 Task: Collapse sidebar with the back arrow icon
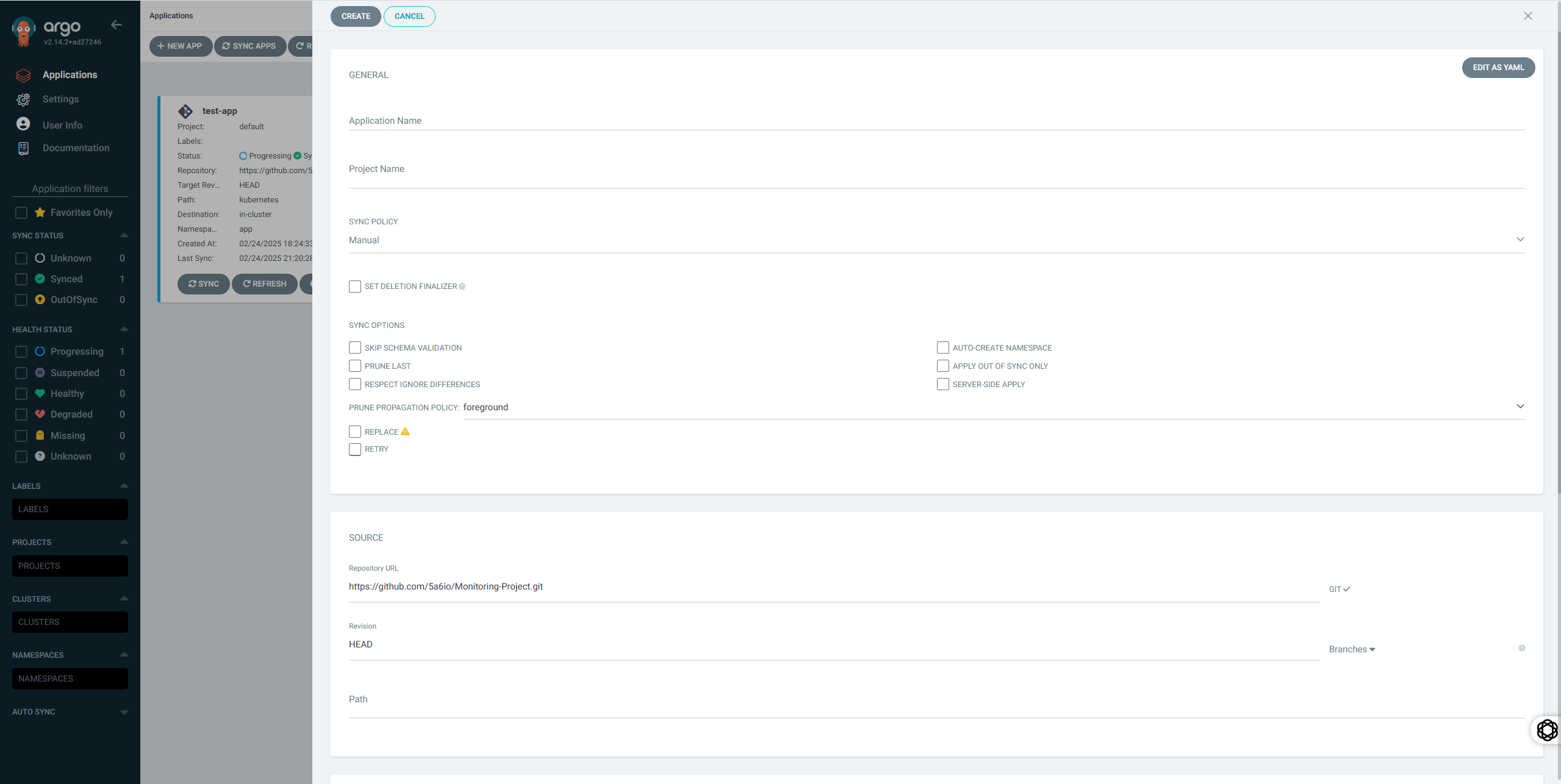pyautogui.click(x=117, y=25)
